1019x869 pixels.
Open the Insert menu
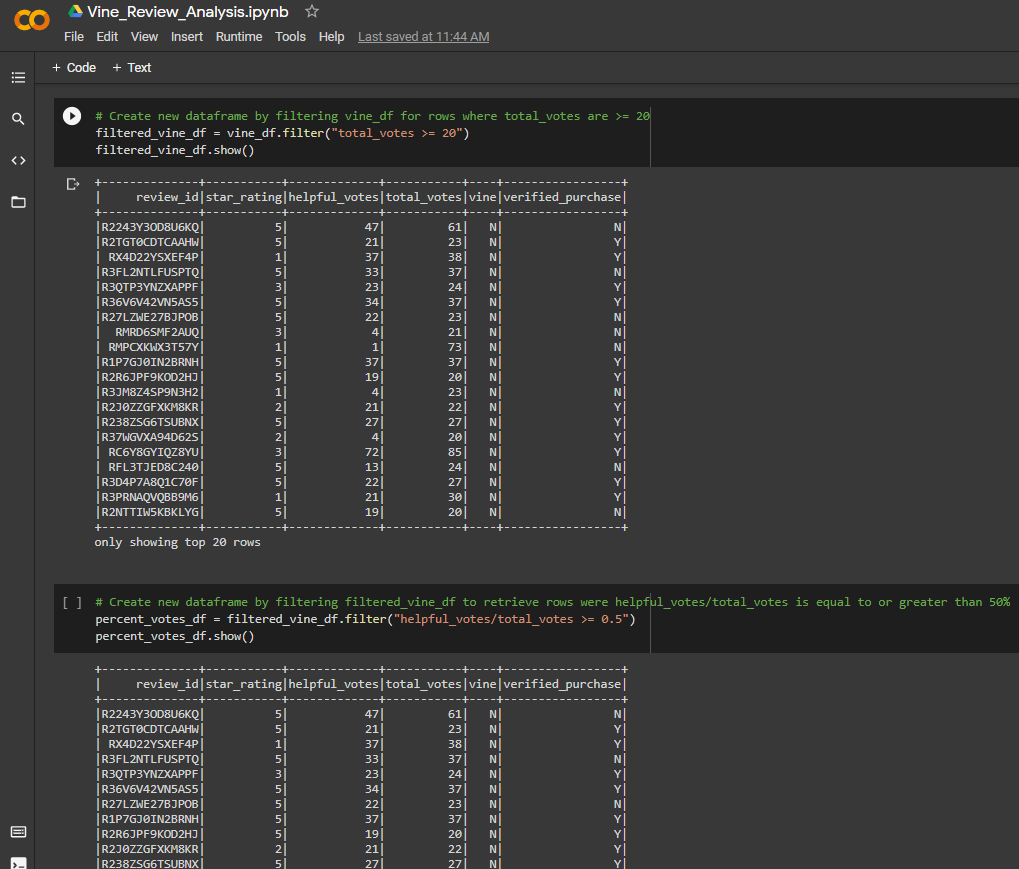click(x=186, y=36)
